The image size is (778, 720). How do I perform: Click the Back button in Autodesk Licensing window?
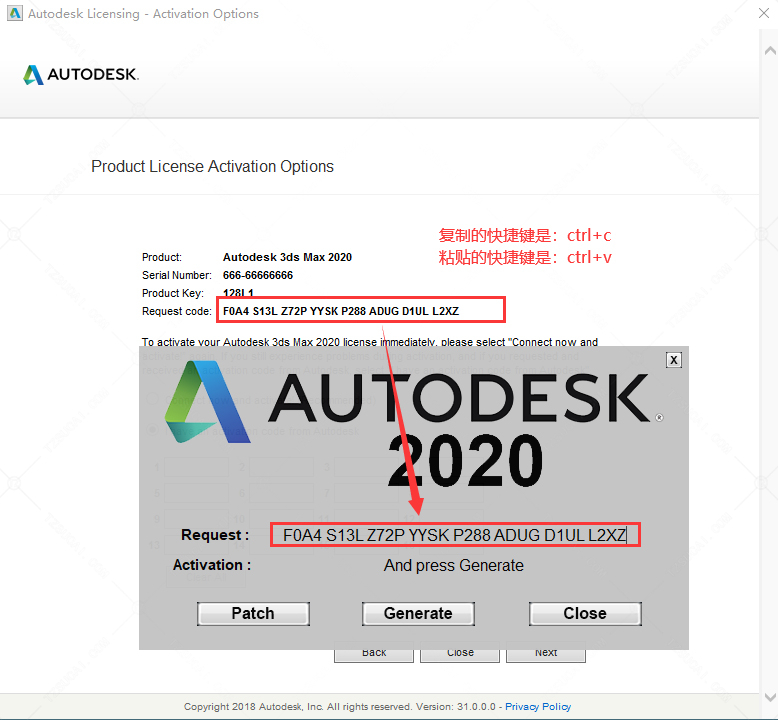point(374,654)
